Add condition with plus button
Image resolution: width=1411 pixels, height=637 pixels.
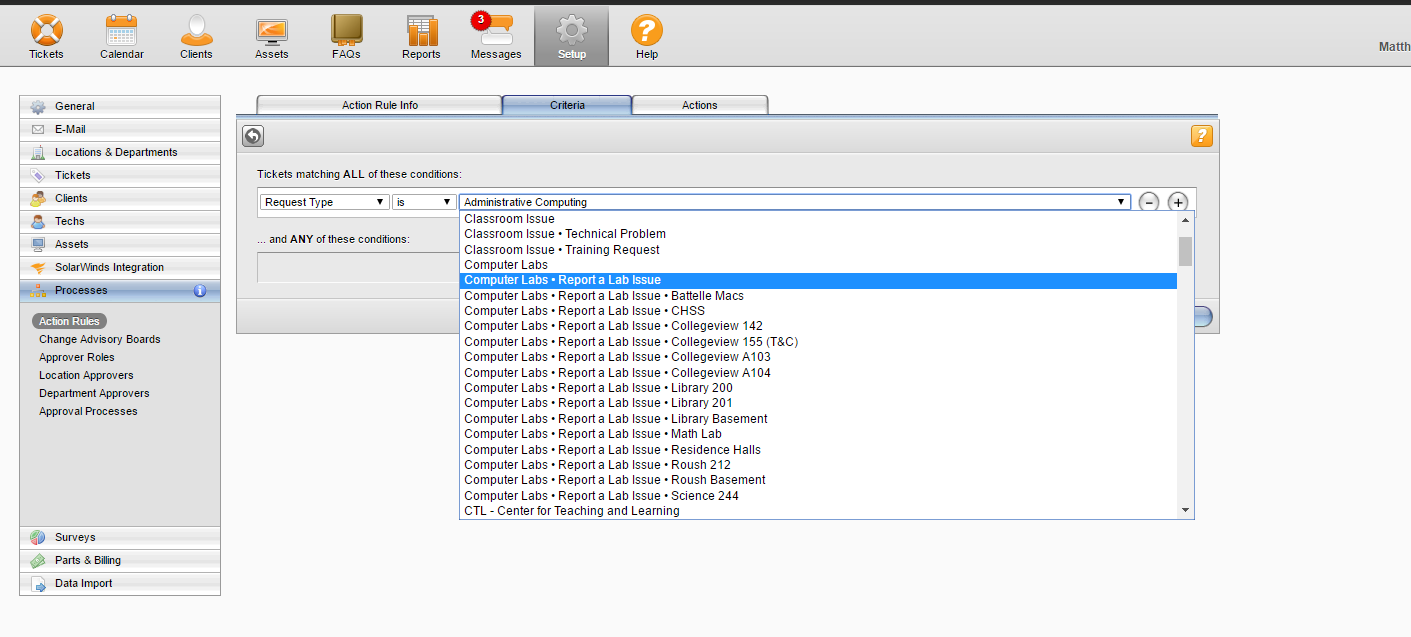(x=1178, y=202)
